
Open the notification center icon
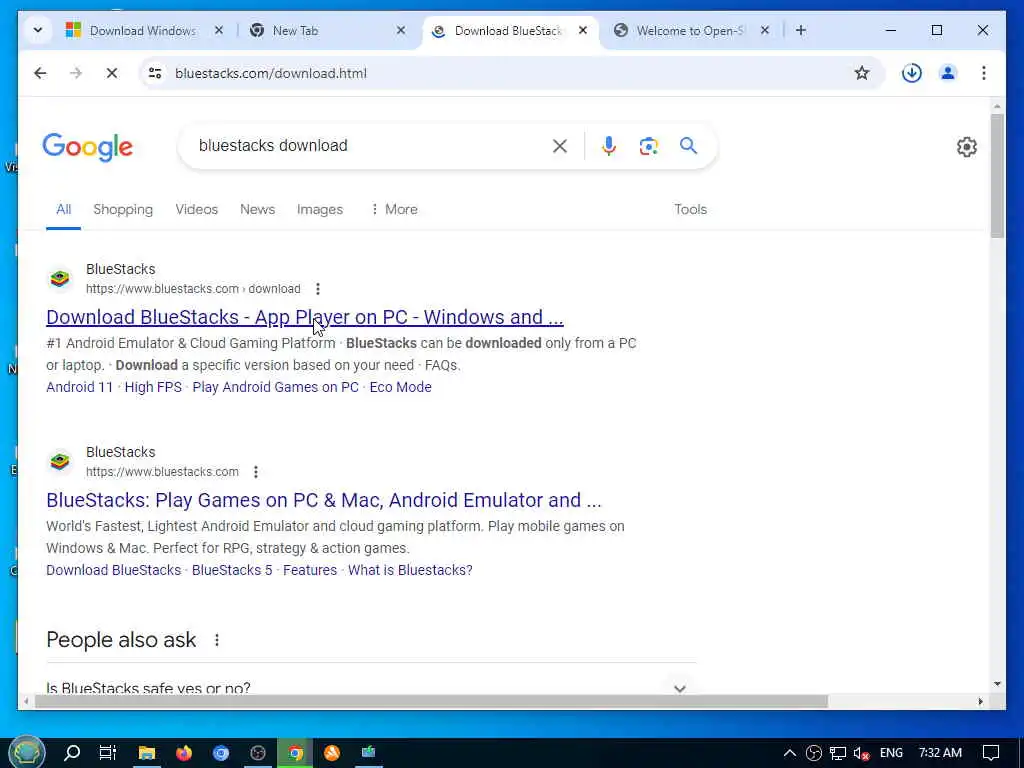coord(991,753)
